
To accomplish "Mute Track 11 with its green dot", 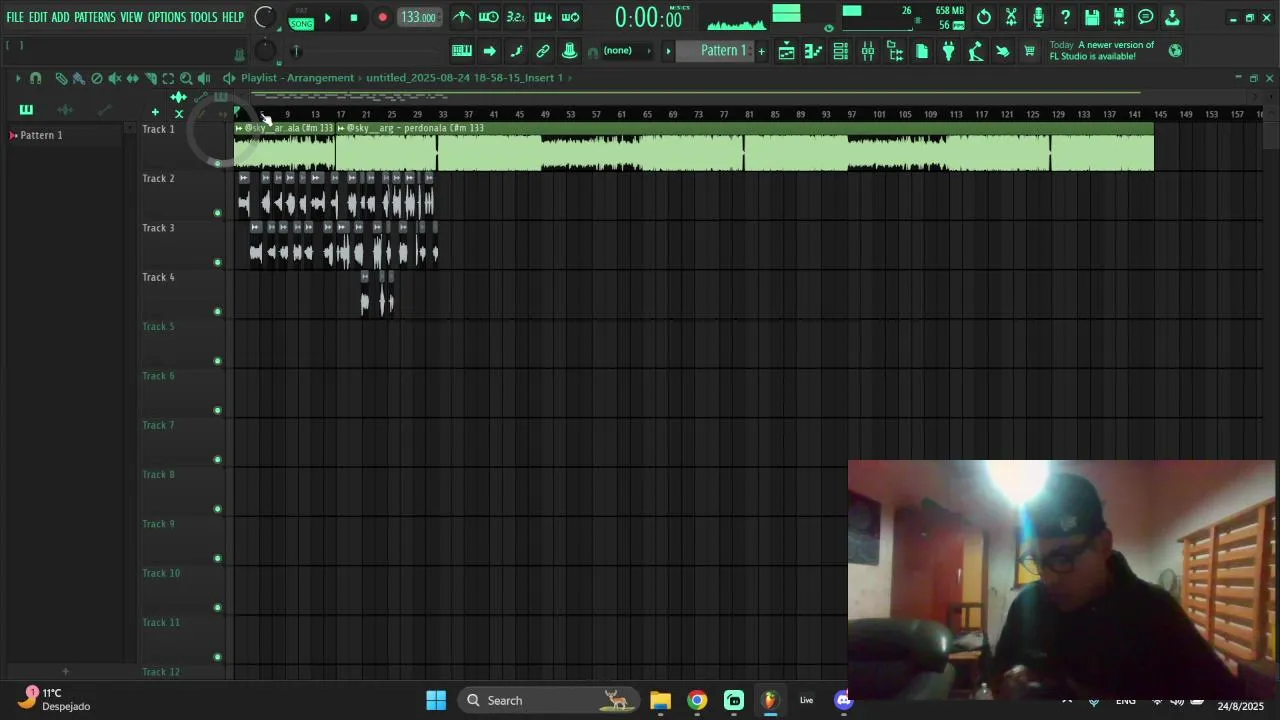I will tap(217, 657).
